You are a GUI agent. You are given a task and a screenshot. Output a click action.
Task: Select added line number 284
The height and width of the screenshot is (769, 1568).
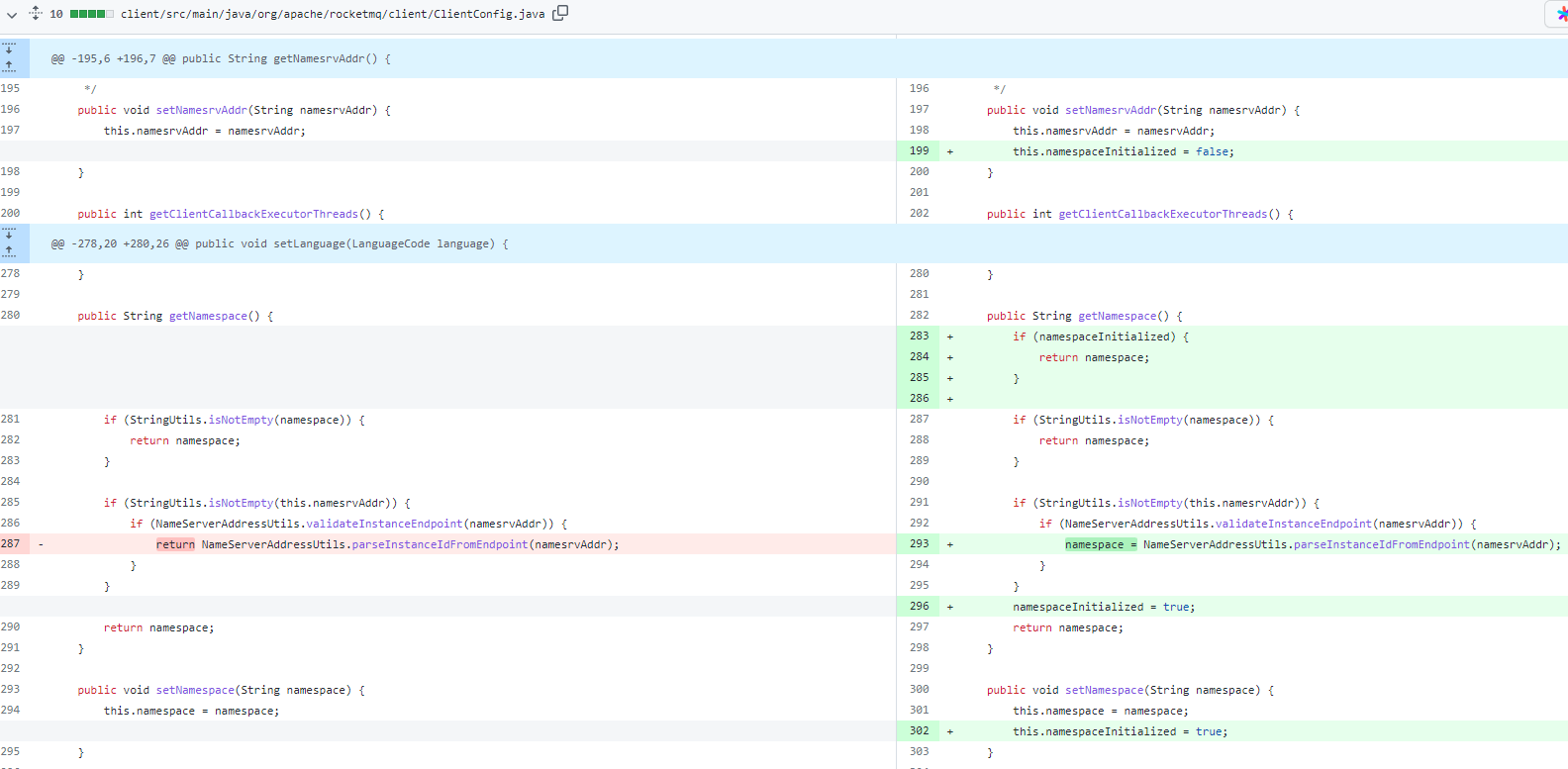(x=920, y=357)
